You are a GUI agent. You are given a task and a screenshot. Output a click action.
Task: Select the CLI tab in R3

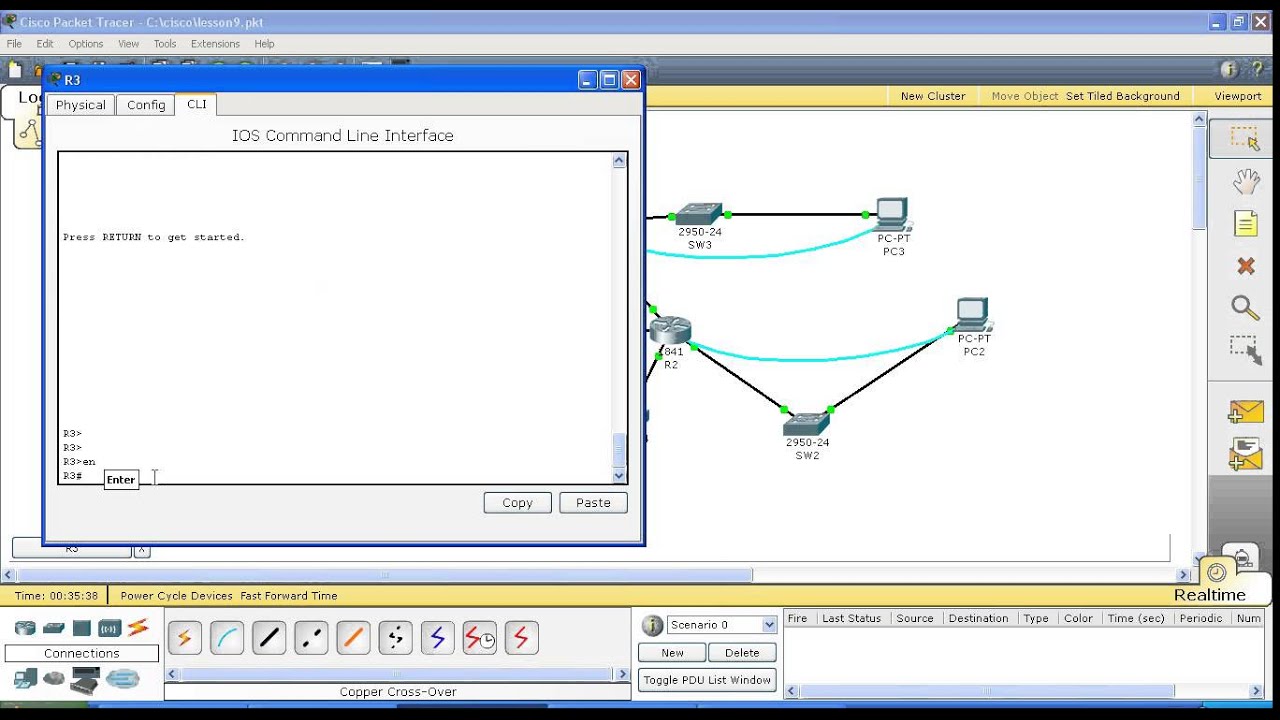click(196, 104)
